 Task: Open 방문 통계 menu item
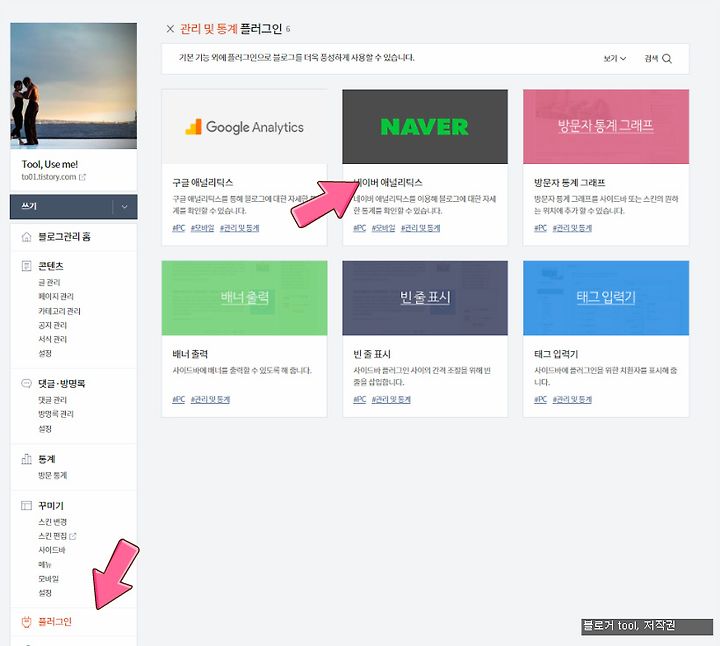(x=52, y=476)
